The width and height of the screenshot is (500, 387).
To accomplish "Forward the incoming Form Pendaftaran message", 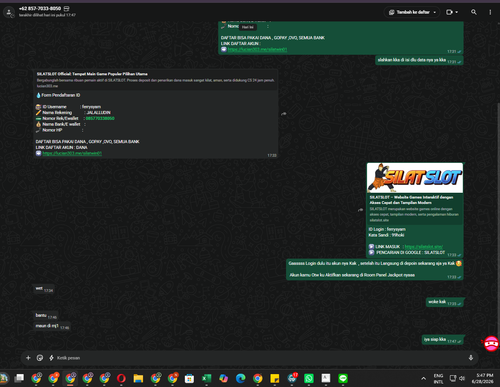I will 284,114.
